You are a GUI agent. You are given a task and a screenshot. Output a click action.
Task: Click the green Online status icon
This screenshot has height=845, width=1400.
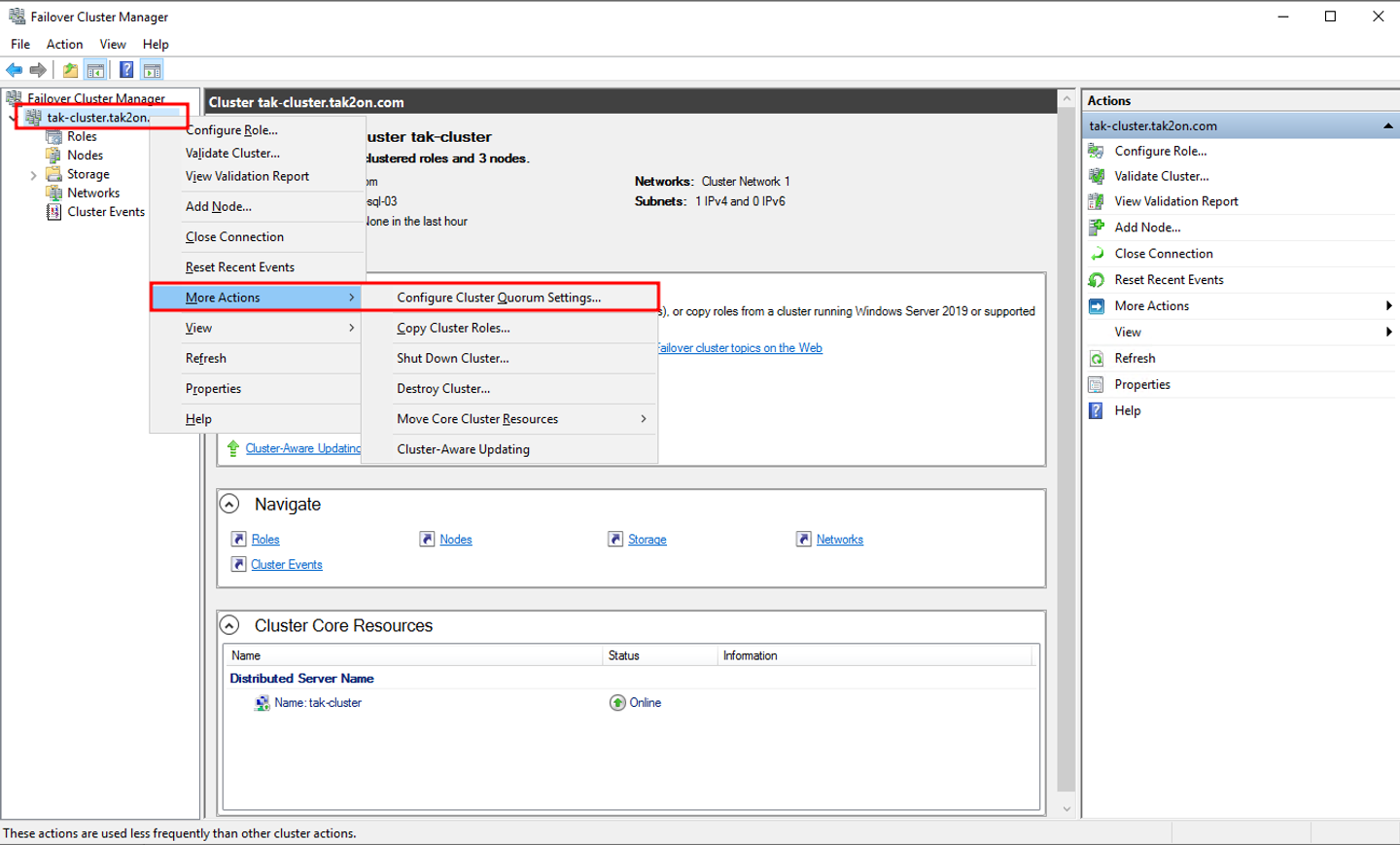tap(617, 703)
